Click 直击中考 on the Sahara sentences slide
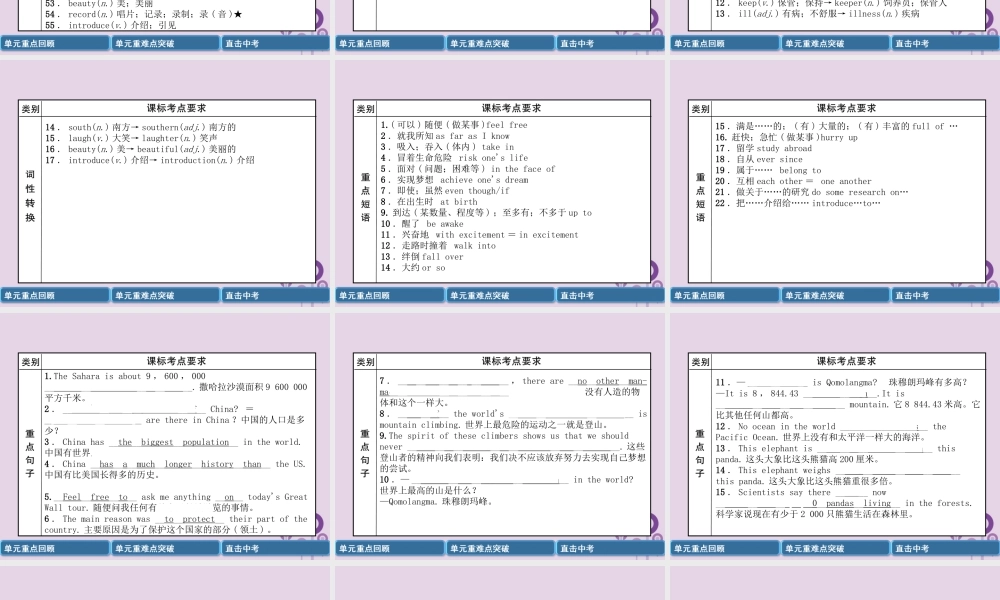The height and width of the screenshot is (600, 1000). [x=276, y=548]
